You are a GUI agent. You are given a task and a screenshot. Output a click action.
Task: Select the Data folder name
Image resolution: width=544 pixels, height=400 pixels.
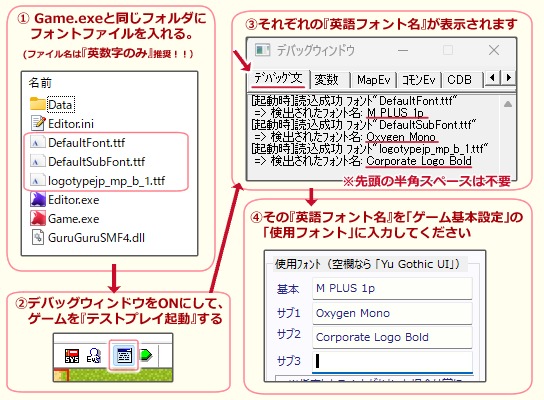[x=60, y=104]
